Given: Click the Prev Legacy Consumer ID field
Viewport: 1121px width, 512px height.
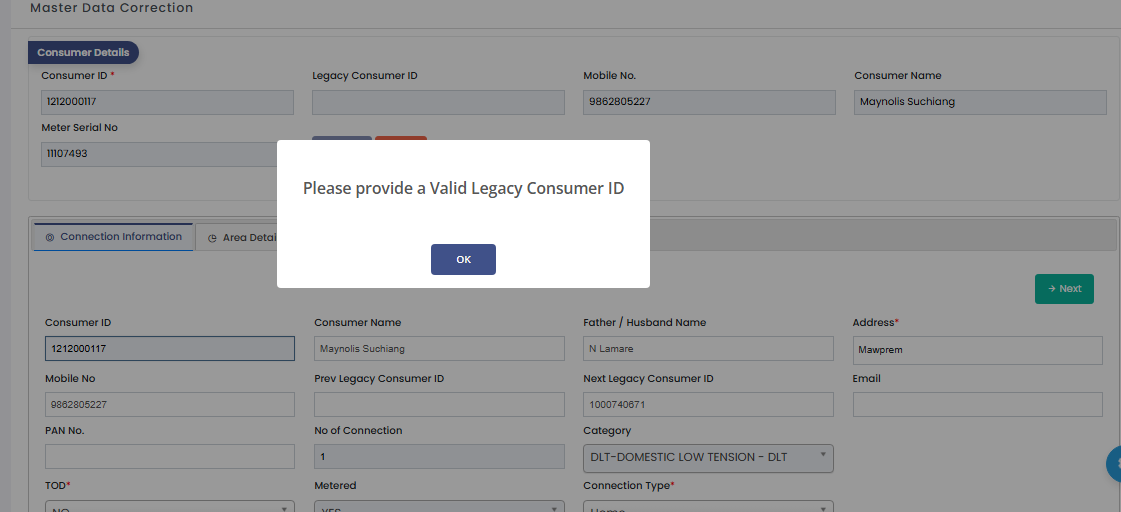Looking at the screenshot, I should pos(439,404).
